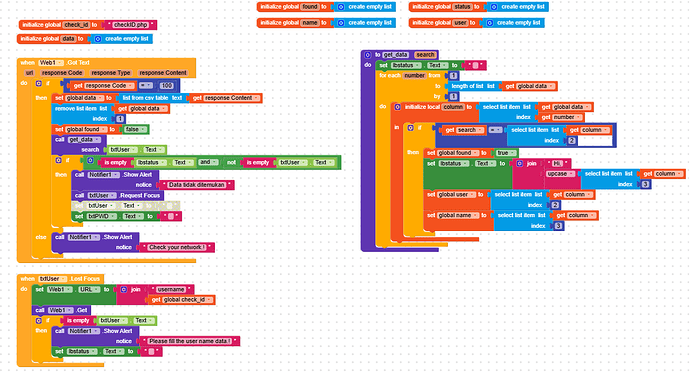This screenshot has width=690, height=372.
Task: Edit the number 100 in comparison
Action: [x=166, y=86]
